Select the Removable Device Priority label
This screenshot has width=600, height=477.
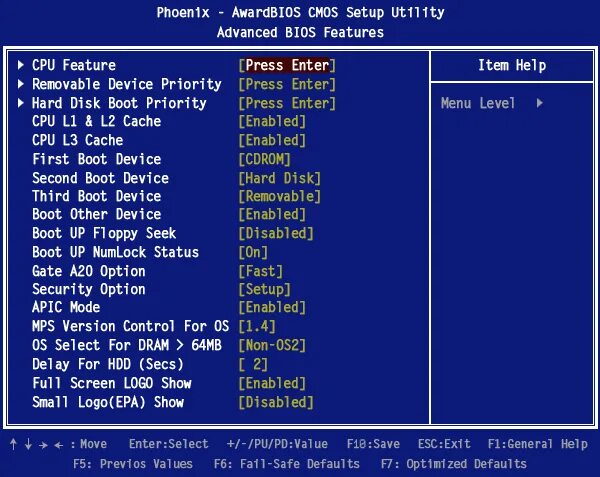[127, 84]
